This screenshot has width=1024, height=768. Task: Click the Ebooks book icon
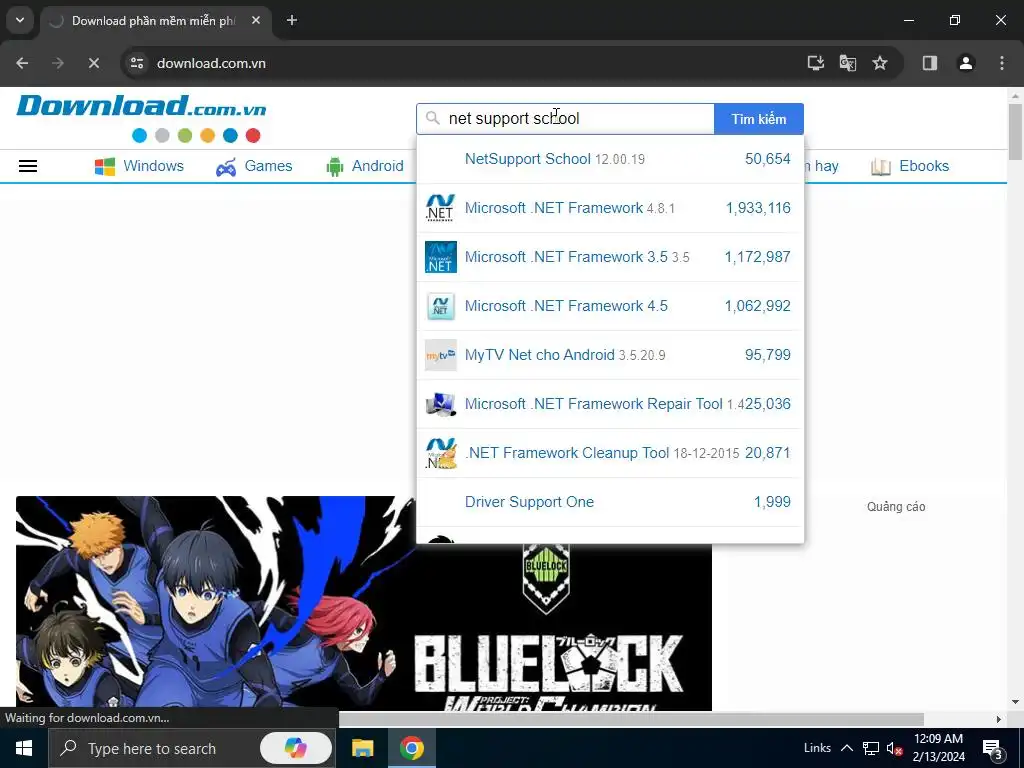[880, 167]
